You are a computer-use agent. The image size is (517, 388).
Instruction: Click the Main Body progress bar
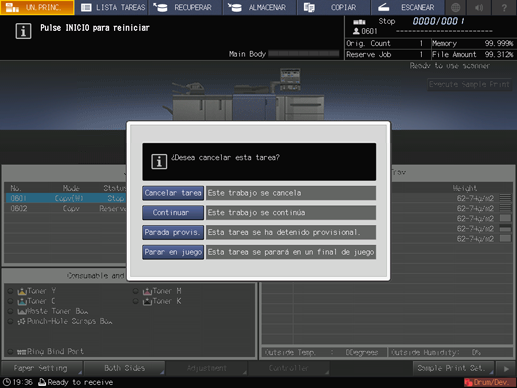tap(304, 54)
